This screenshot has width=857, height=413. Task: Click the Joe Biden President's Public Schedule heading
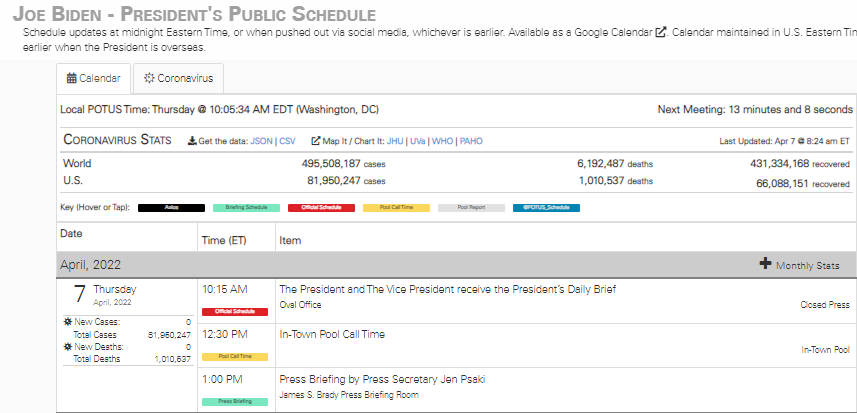[x=195, y=13]
